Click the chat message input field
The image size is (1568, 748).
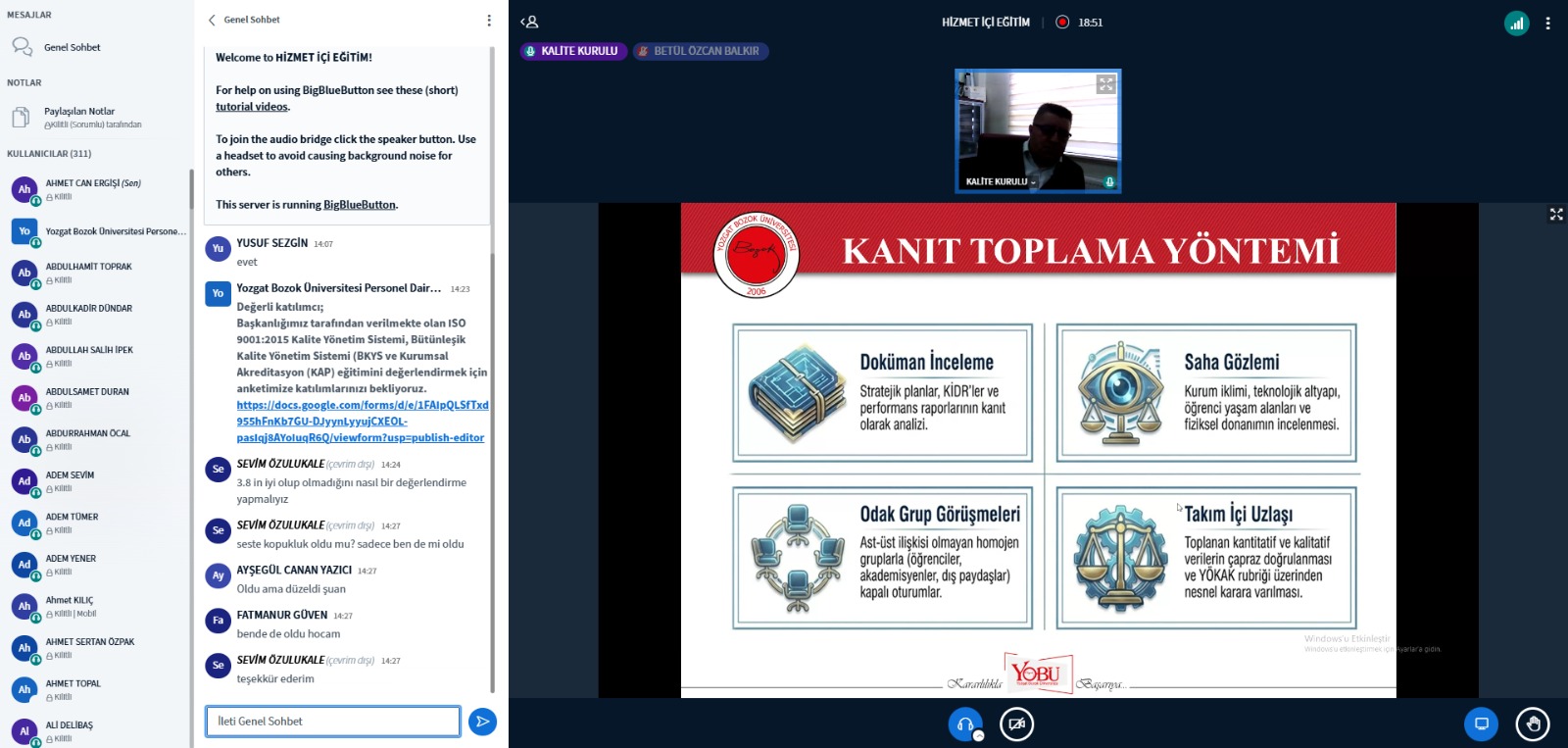click(x=332, y=722)
